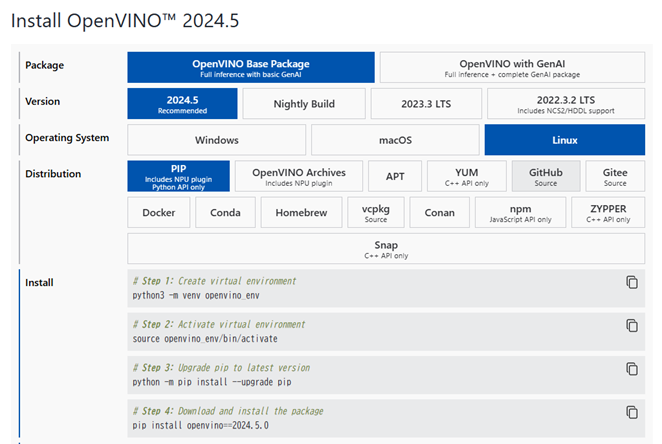The image size is (662, 444).
Task: Click the Step 1 Create virtual environment comment
Action: [214, 281]
